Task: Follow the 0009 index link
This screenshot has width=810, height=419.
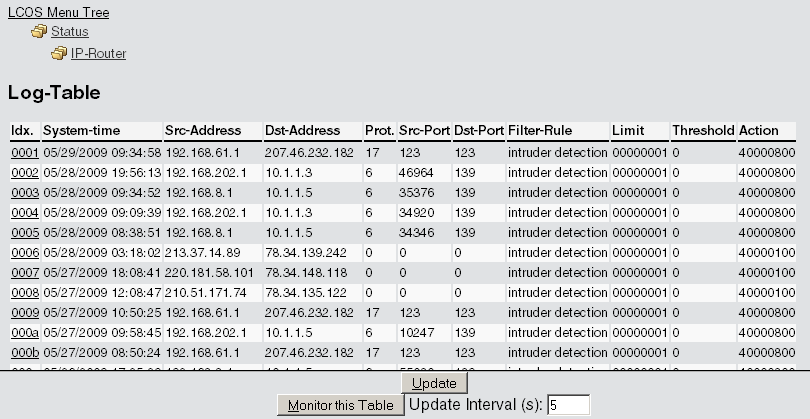Action: (24, 312)
